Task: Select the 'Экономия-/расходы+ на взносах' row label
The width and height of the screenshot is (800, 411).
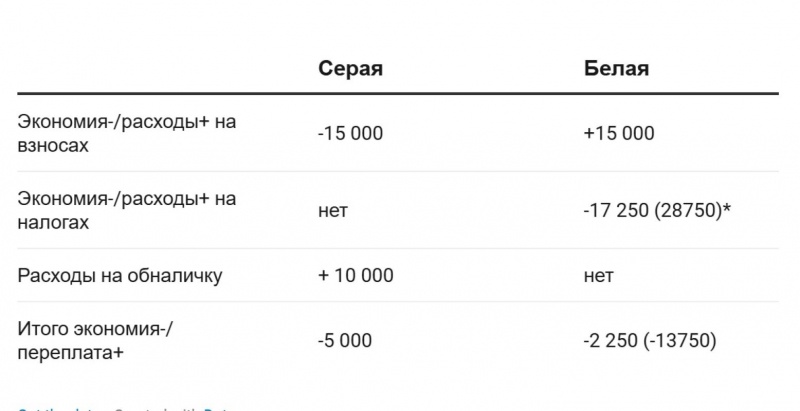Action: (x=127, y=133)
